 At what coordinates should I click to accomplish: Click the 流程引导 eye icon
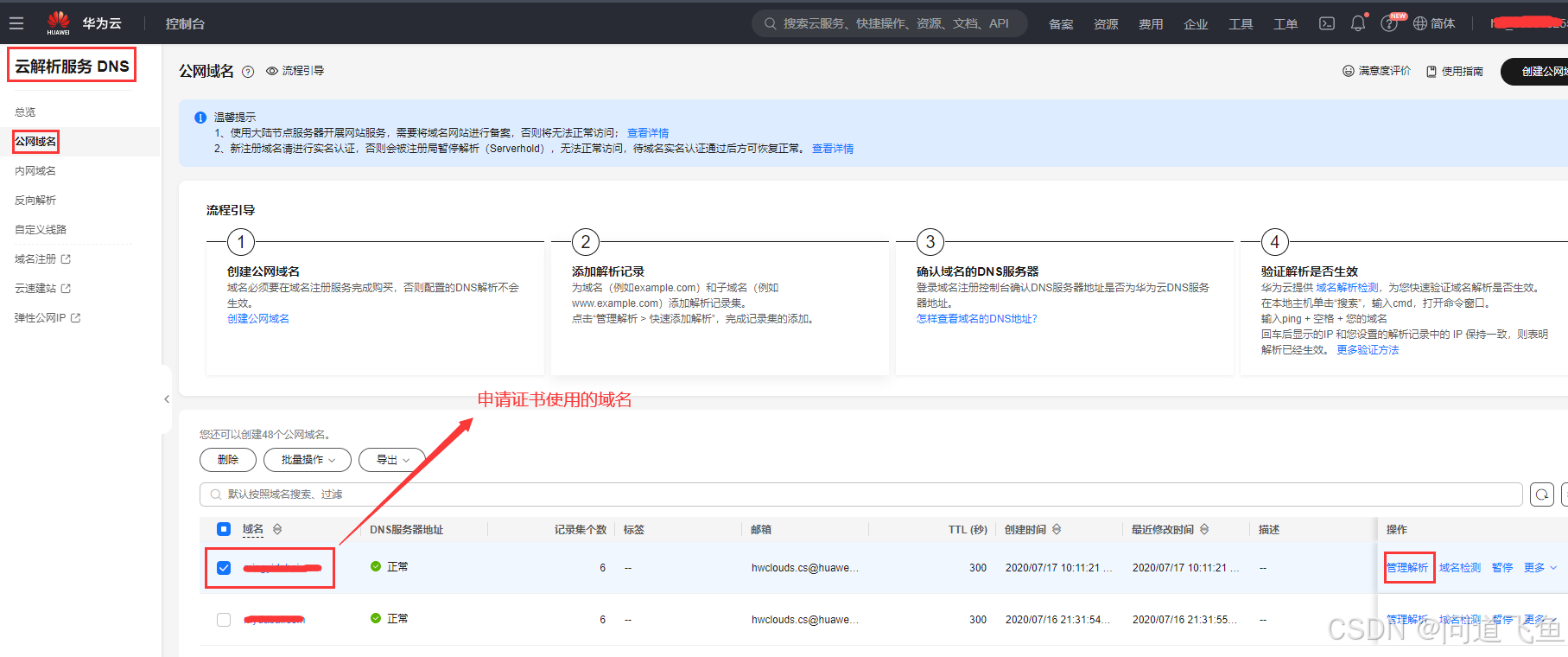coord(272,71)
